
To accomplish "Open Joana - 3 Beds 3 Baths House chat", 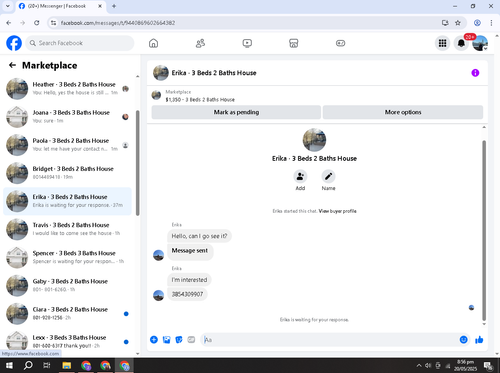I will pos(67,117).
